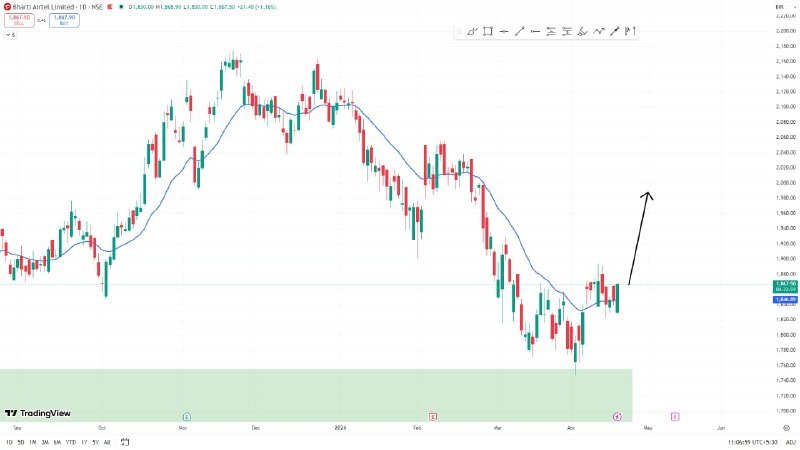This screenshot has height=450, width=800.
Task: Click the 1,800.00 price scale value
Action: point(786,335)
